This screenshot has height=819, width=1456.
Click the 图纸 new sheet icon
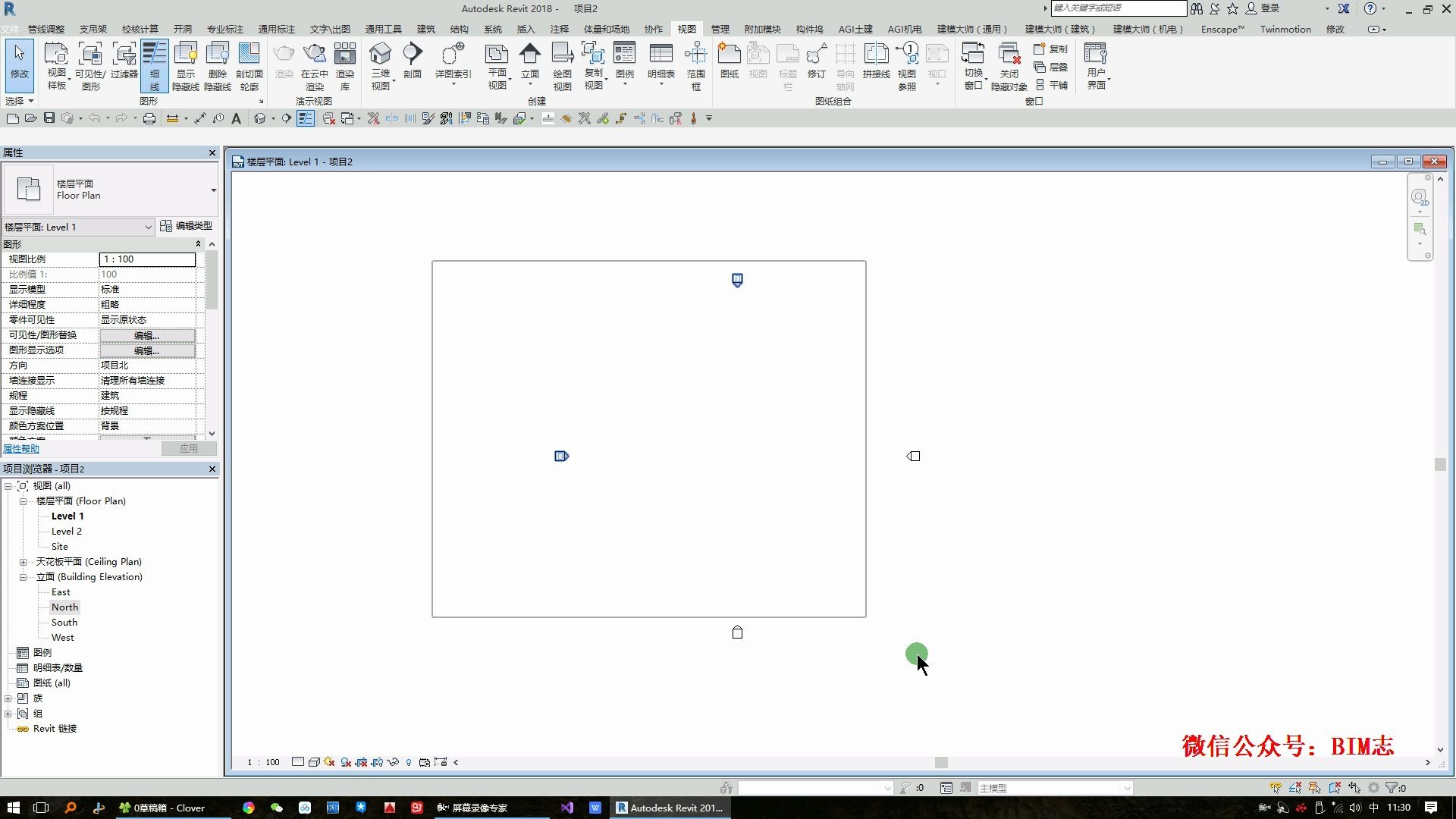point(729,55)
